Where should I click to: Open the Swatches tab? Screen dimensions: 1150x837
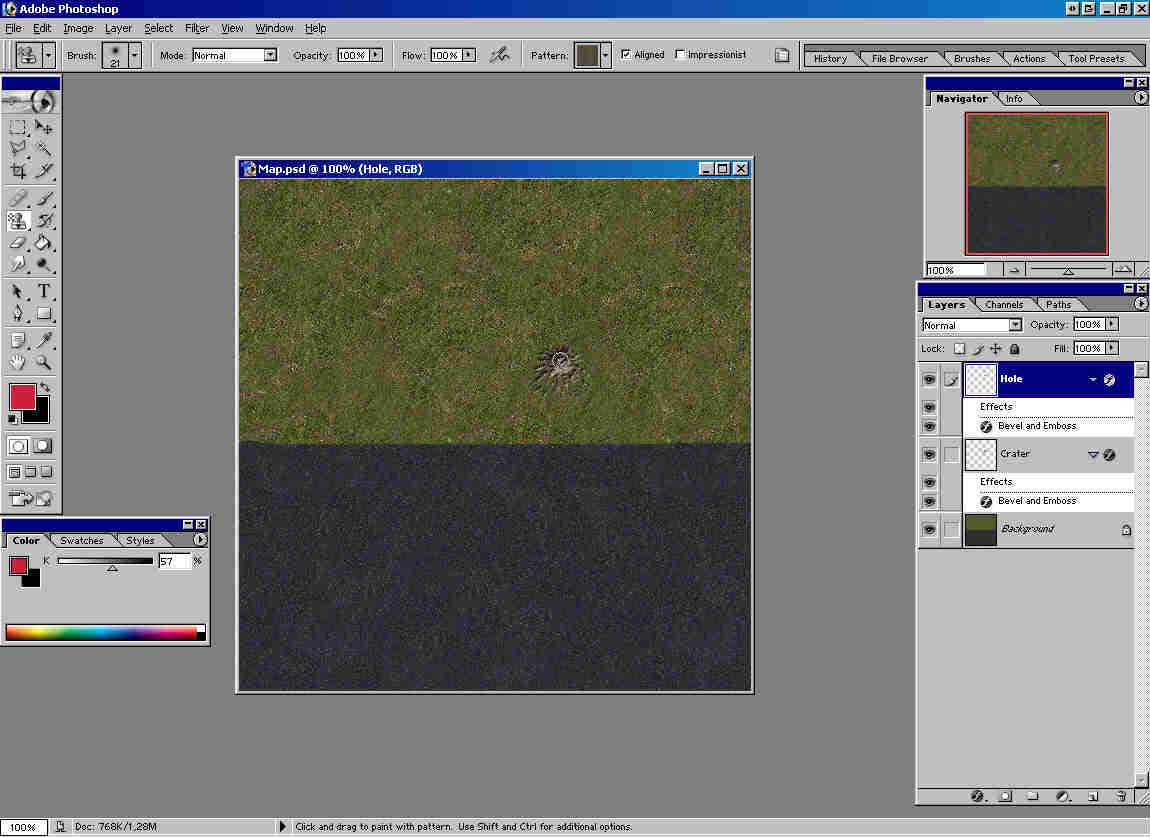click(81, 541)
